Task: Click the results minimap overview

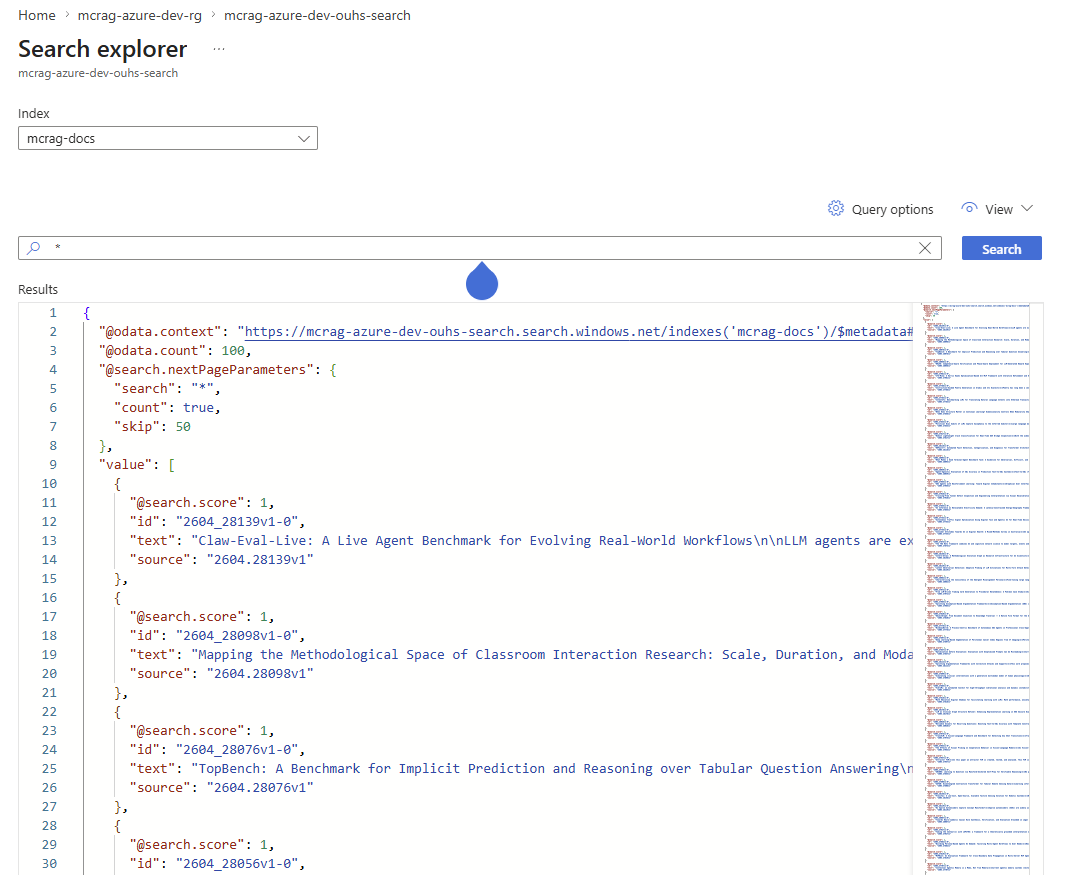Action: coord(977,589)
